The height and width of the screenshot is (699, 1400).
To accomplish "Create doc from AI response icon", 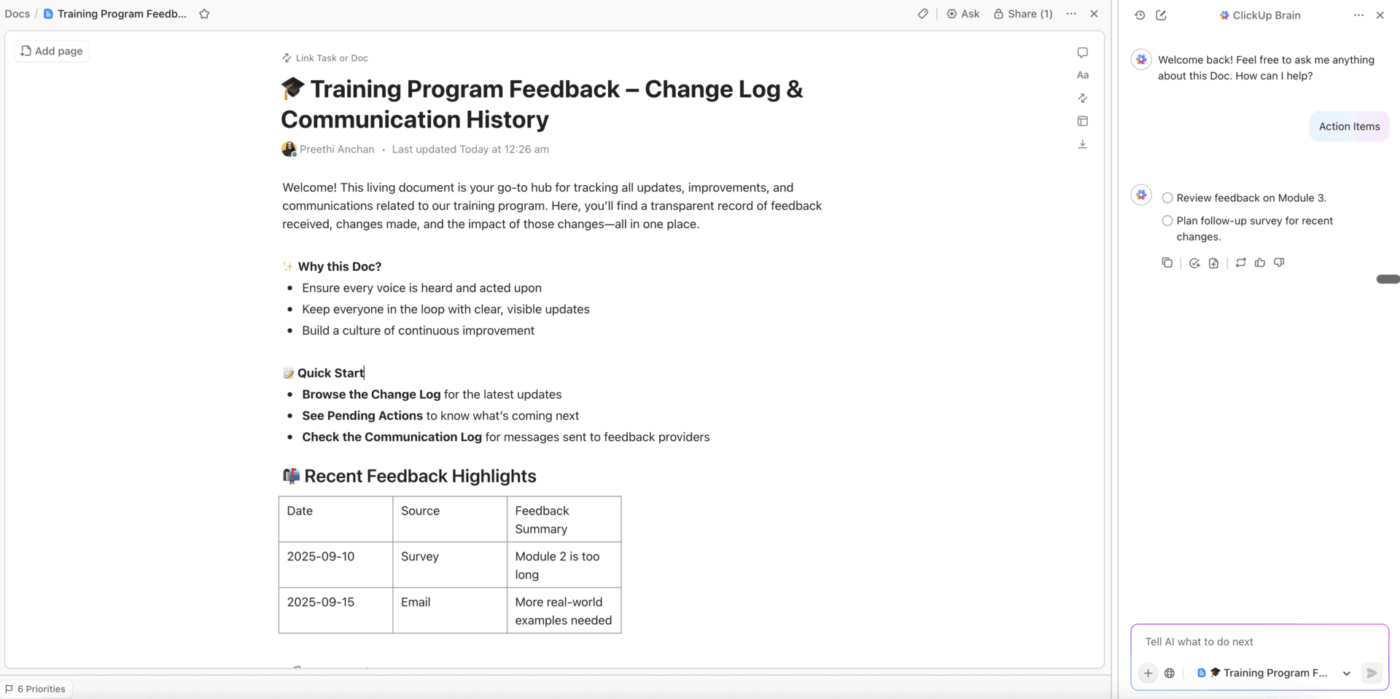I will click(1213, 263).
